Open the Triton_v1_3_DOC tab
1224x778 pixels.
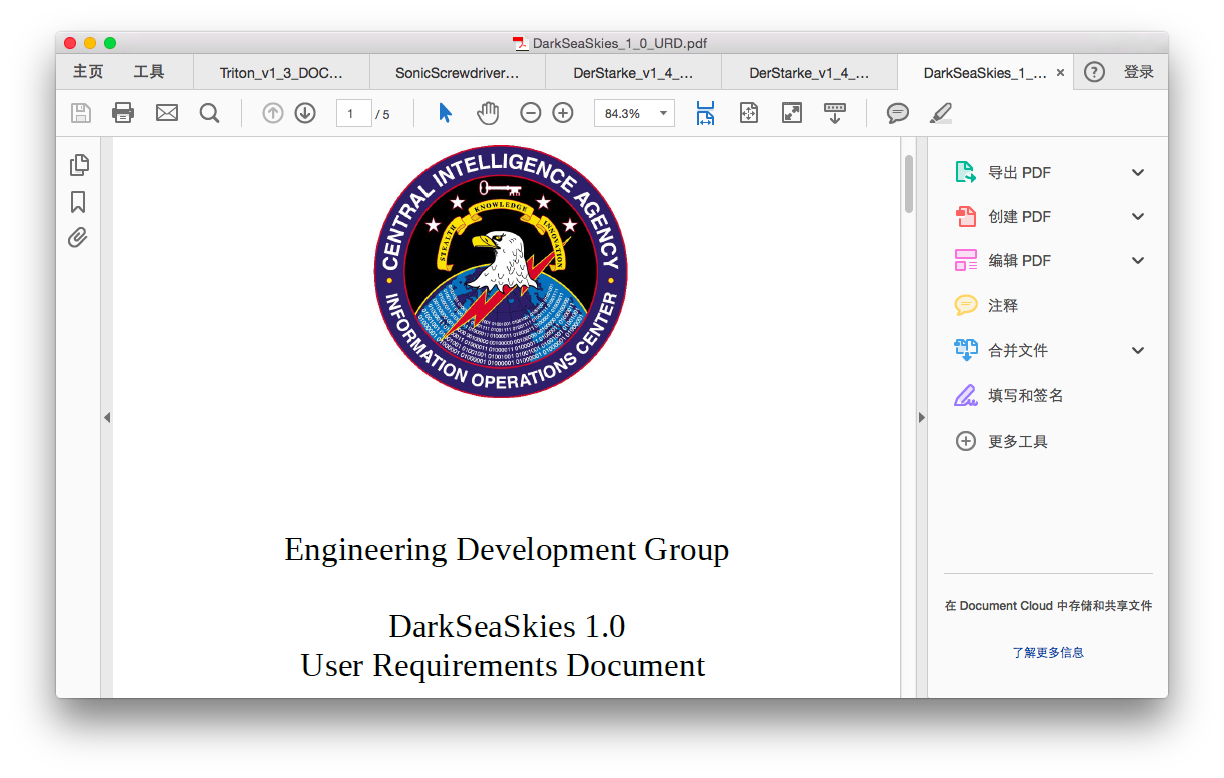coord(281,72)
